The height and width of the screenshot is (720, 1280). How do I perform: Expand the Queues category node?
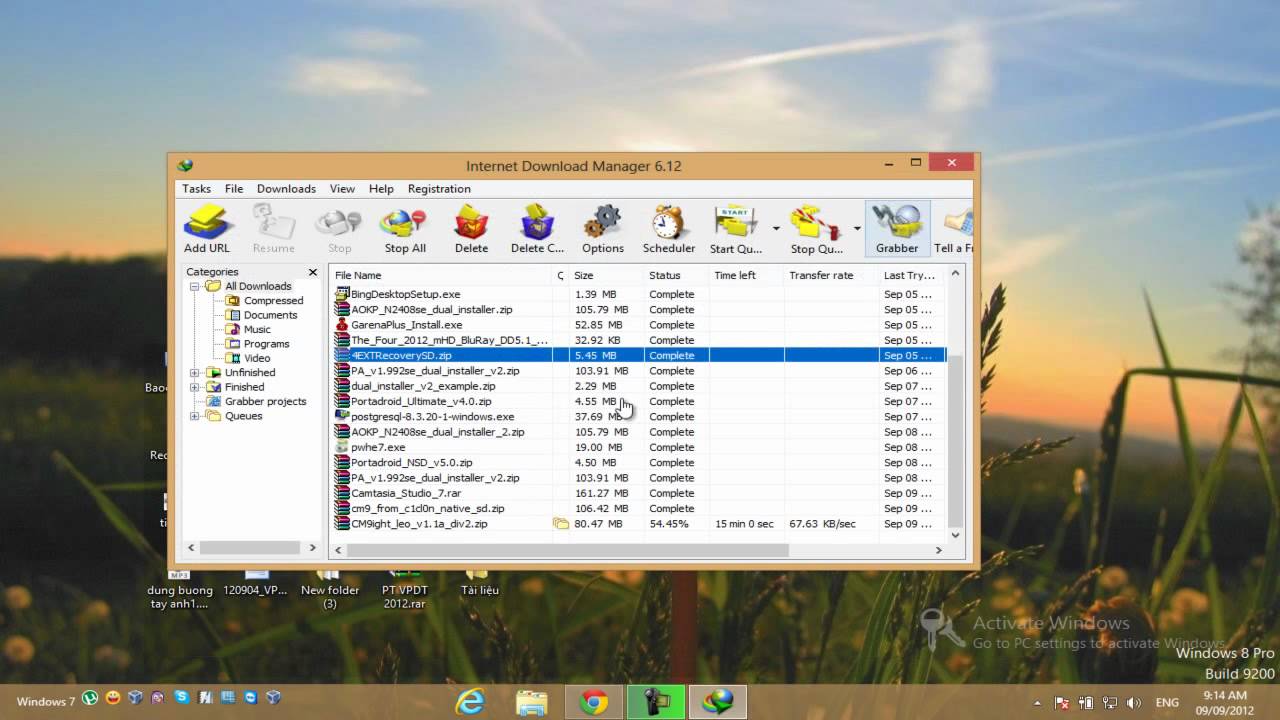point(195,416)
